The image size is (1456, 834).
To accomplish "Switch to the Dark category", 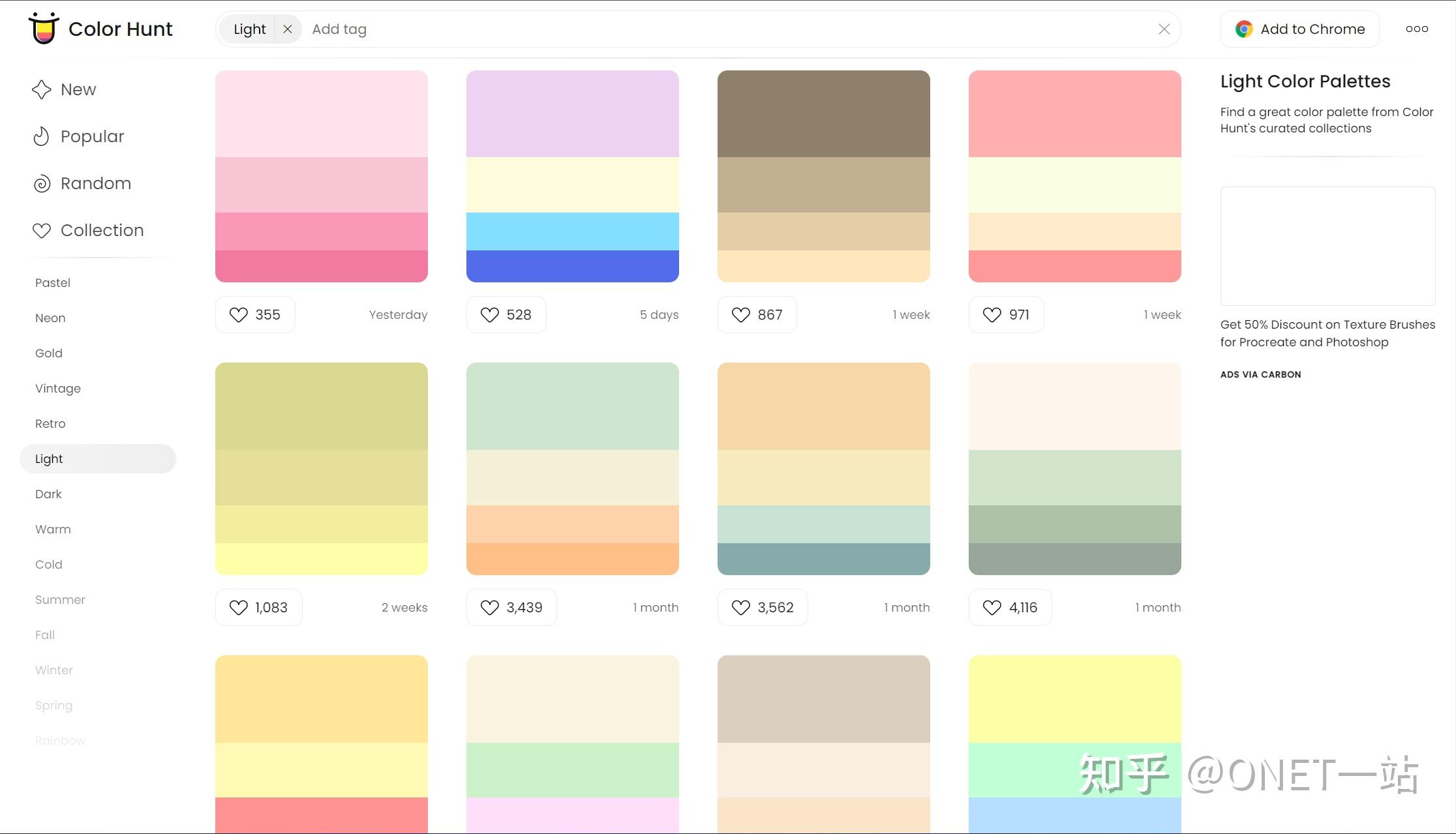I will [x=48, y=494].
